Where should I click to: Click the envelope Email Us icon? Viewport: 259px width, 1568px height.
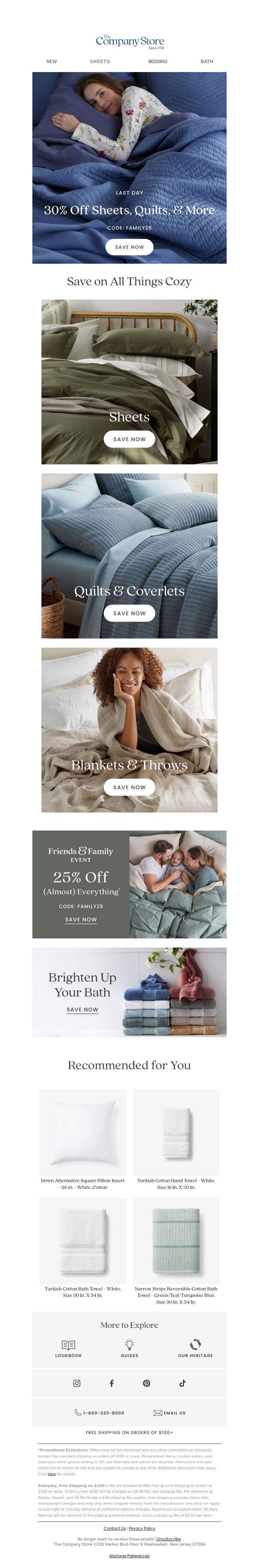pyautogui.click(x=157, y=1412)
